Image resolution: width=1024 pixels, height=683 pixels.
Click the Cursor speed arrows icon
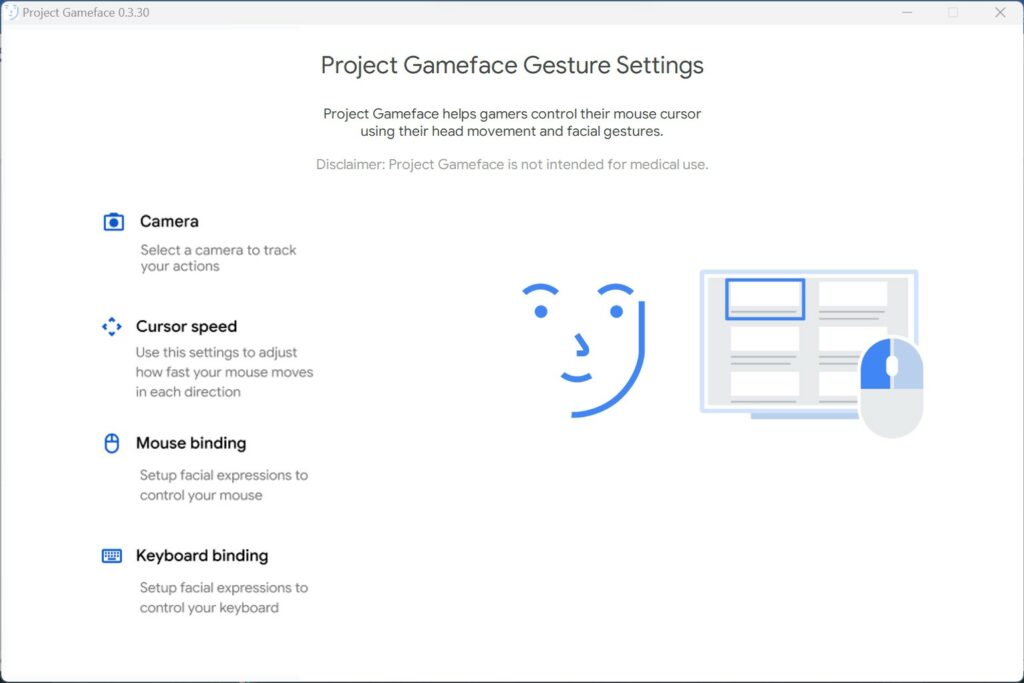[x=112, y=327]
